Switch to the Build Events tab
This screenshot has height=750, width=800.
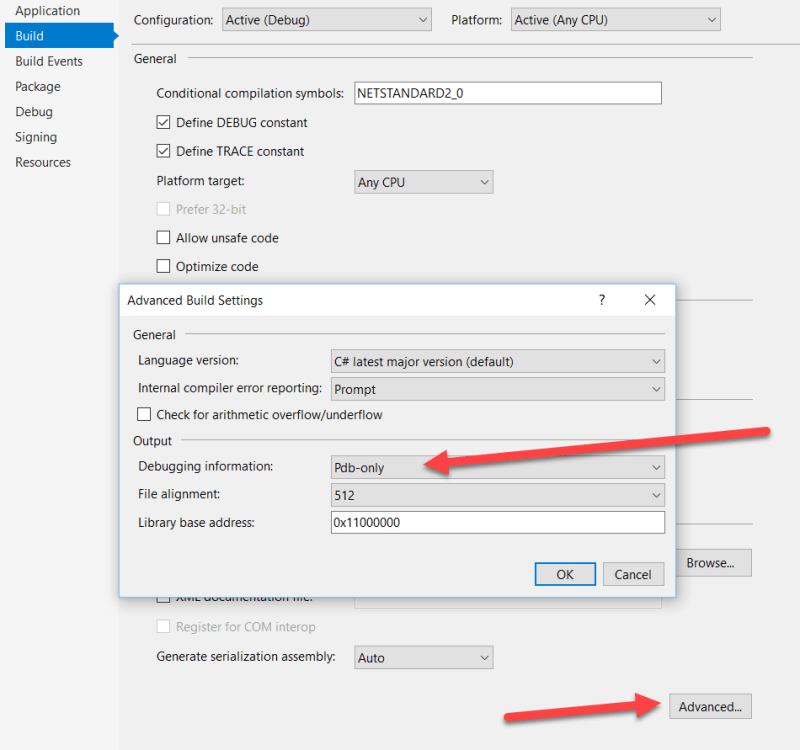(x=49, y=61)
